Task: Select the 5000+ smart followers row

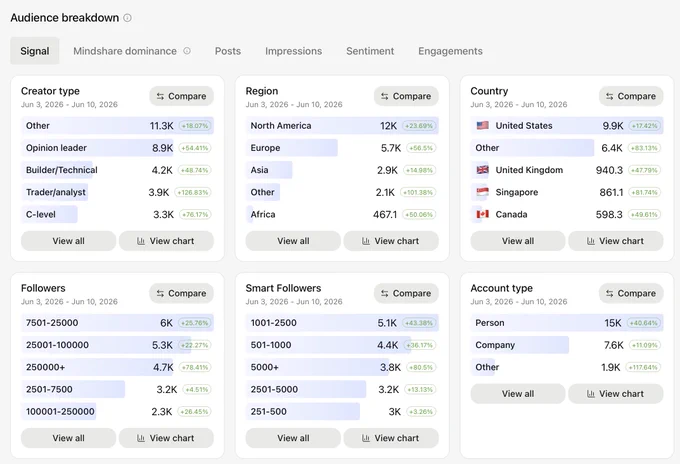Action: coord(342,367)
